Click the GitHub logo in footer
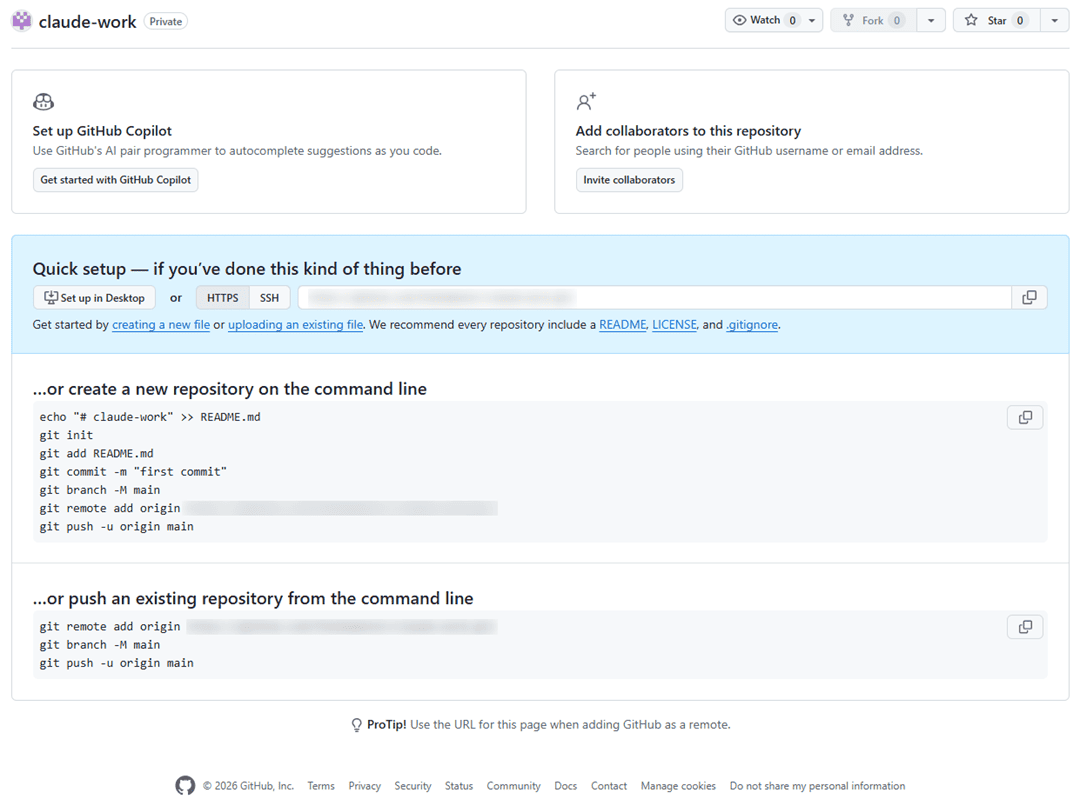This screenshot has height=806, width=1080. pos(185,785)
